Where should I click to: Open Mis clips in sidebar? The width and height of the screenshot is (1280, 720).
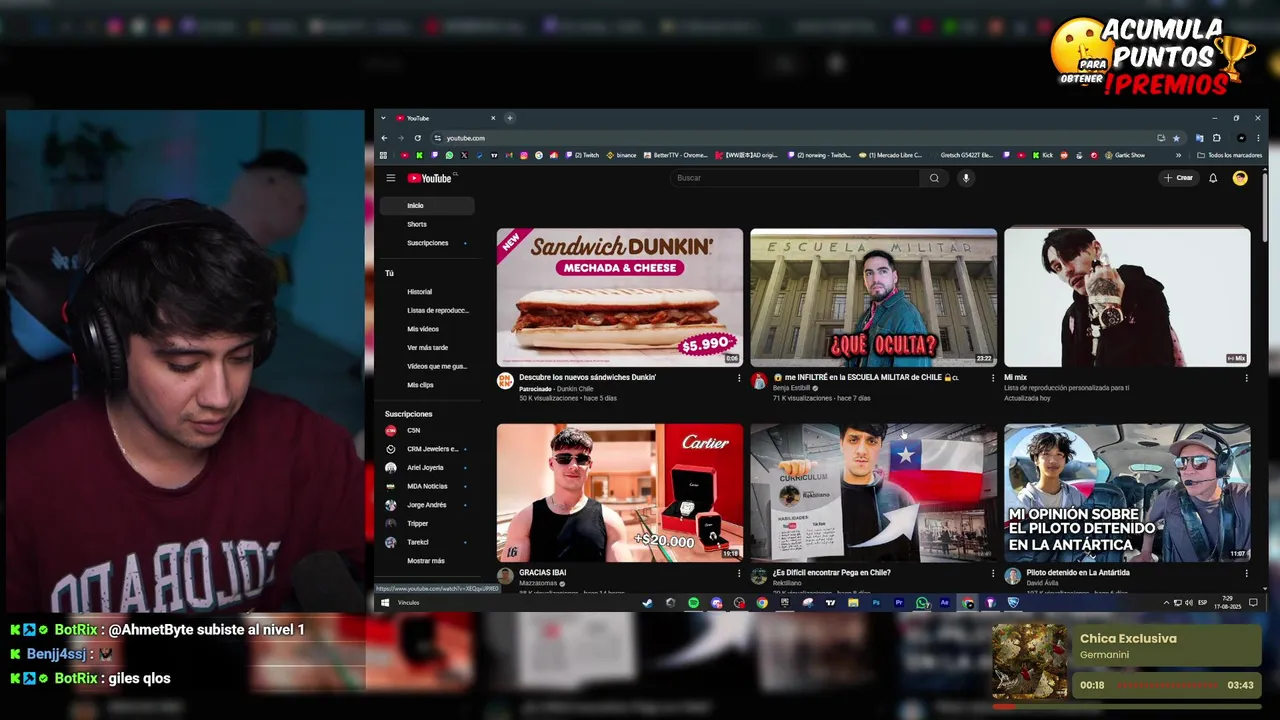click(427, 385)
